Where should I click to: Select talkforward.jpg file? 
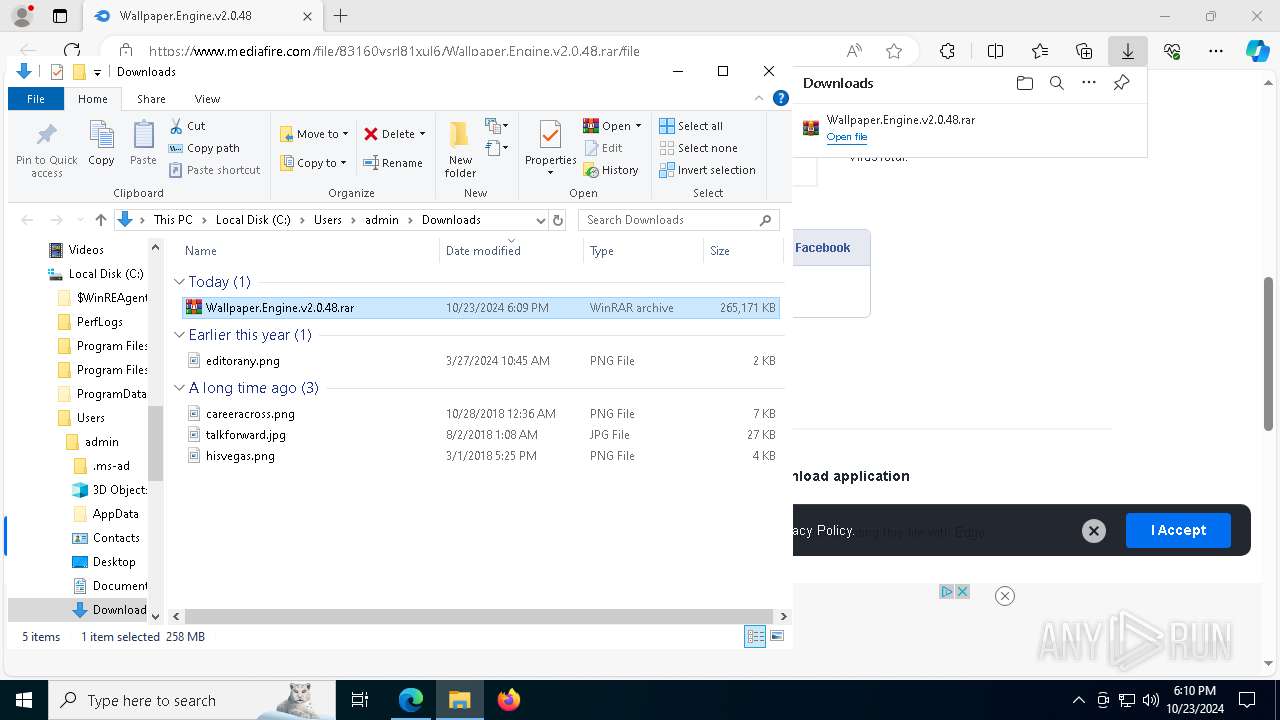pos(481,435)
